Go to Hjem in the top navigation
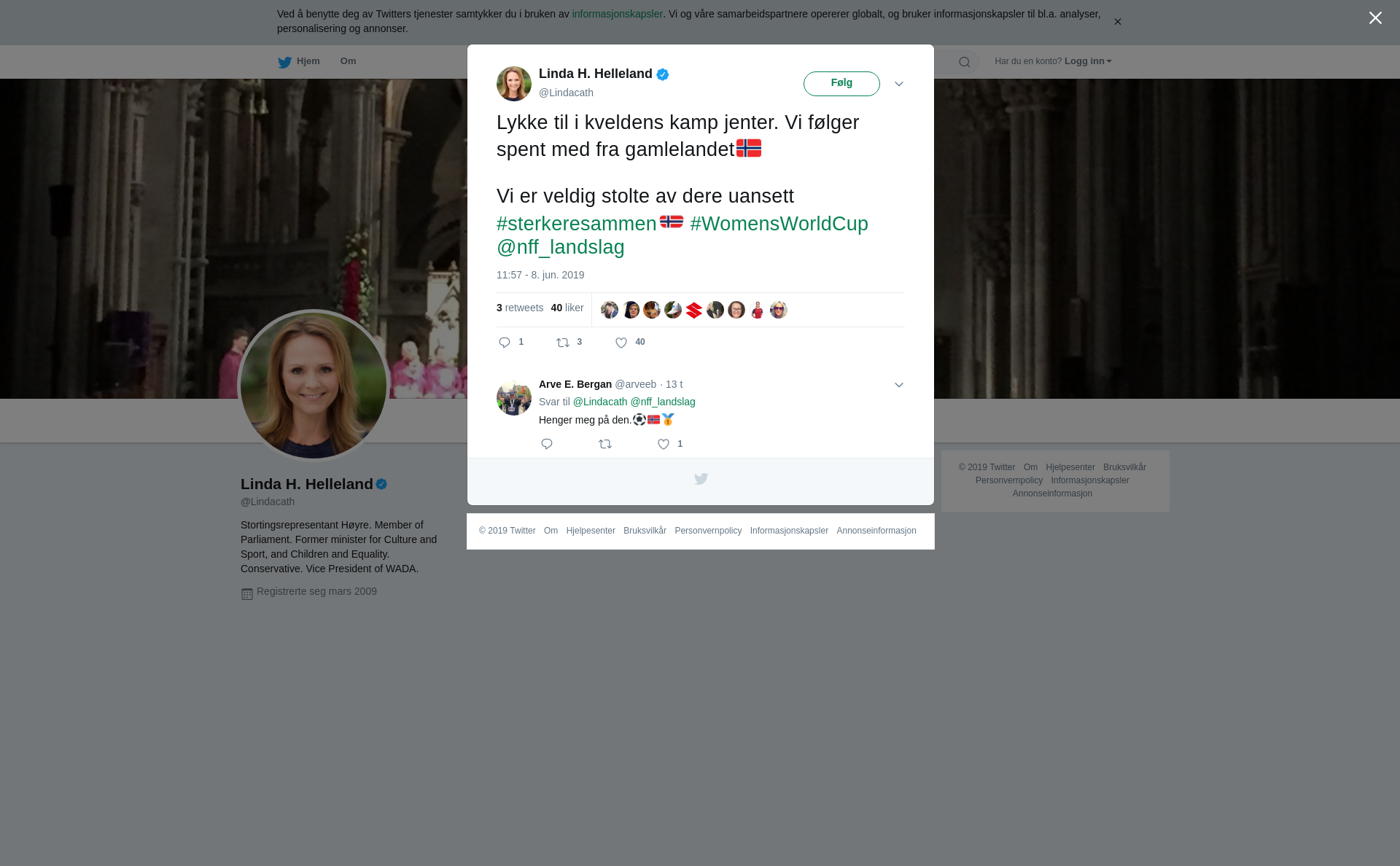1400x866 pixels. point(299,62)
